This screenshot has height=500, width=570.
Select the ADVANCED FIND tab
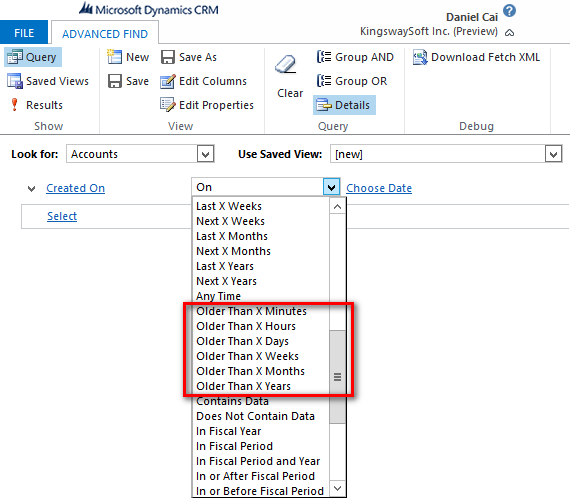pos(105,34)
